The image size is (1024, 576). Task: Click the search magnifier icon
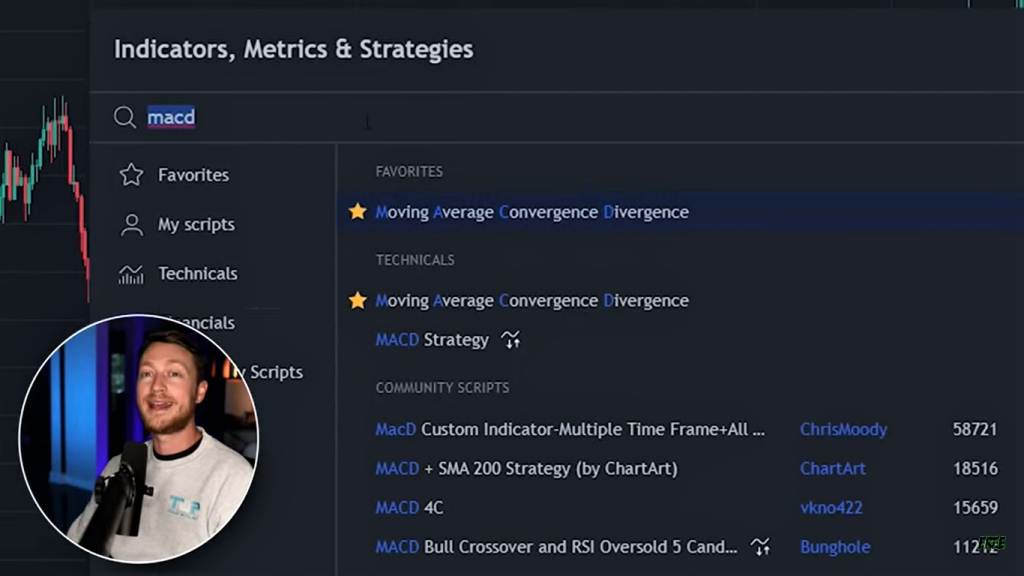click(125, 118)
